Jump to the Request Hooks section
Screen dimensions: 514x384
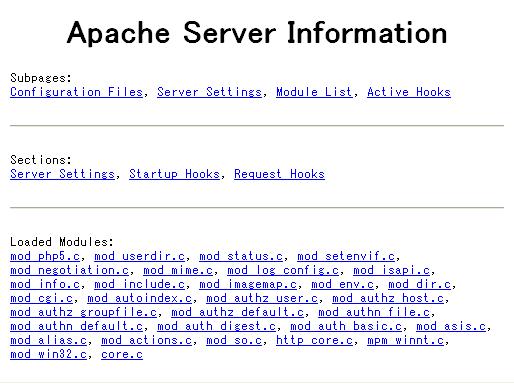pyautogui.click(x=279, y=174)
